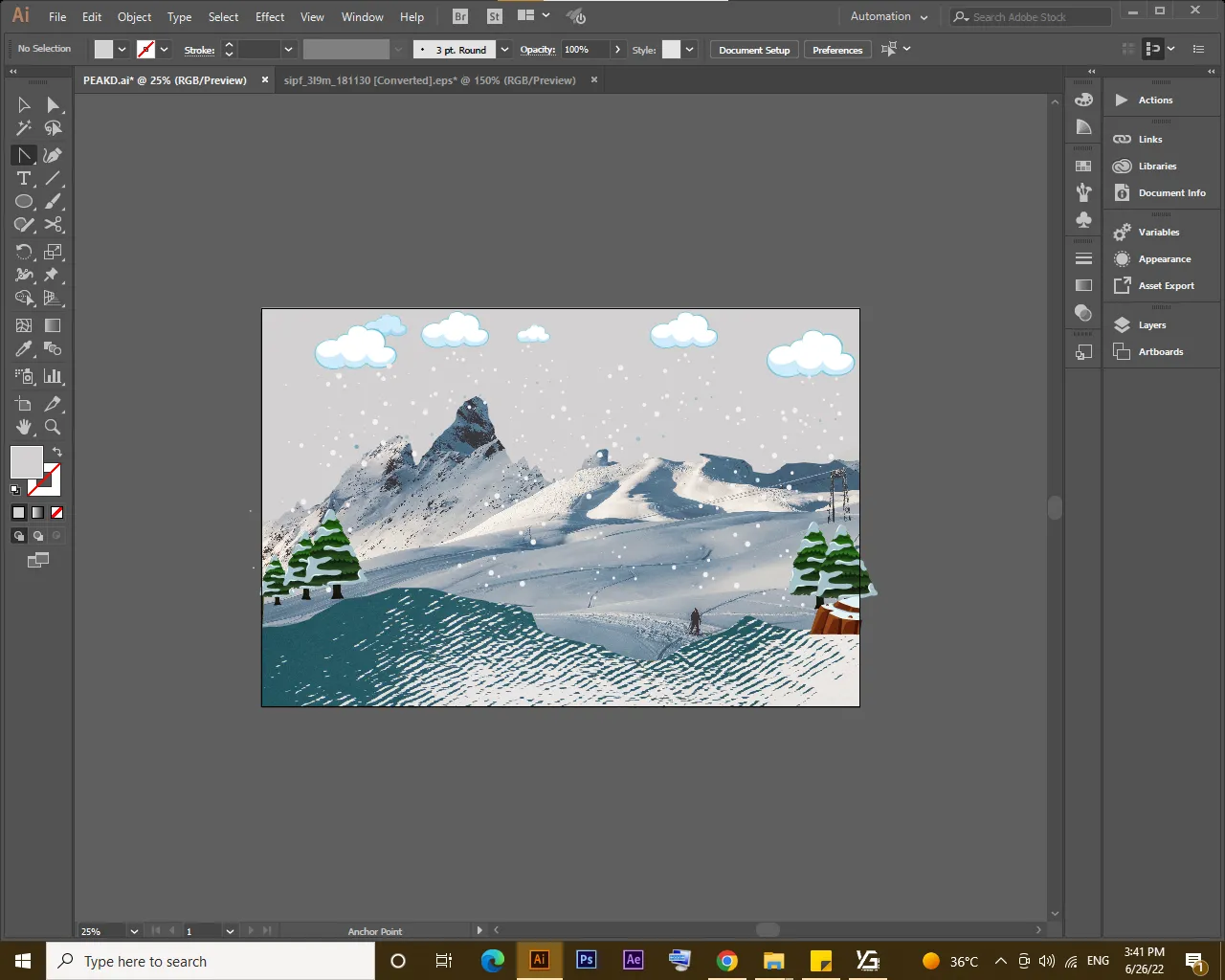This screenshot has height=980, width=1225.
Task: Select the Scale tool
Action: pos(54,252)
